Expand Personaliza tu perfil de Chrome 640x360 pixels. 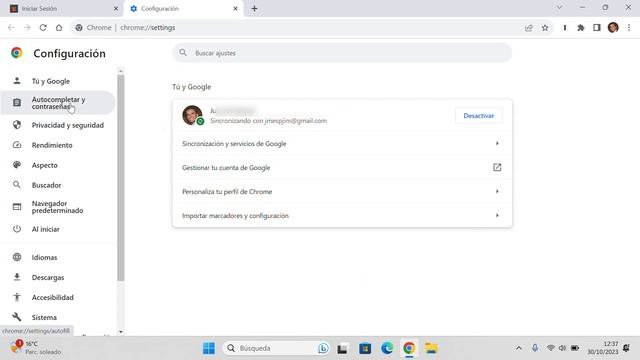click(342, 191)
